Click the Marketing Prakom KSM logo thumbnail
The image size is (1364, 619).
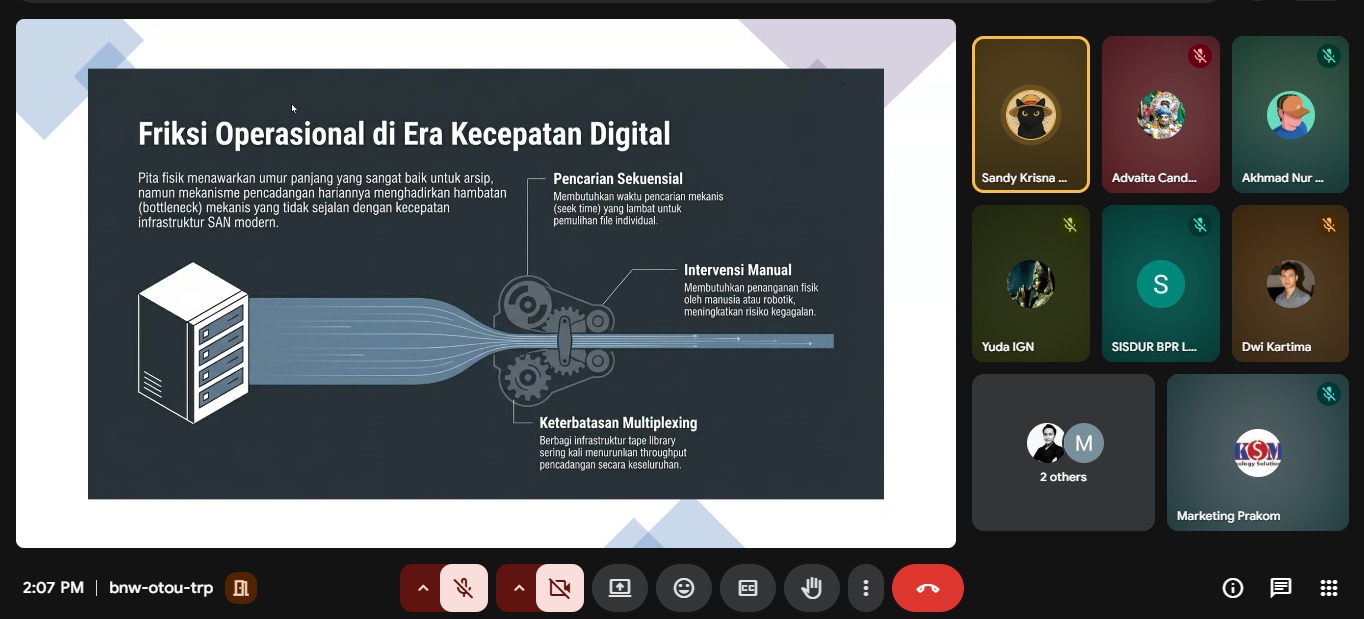(x=1257, y=452)
